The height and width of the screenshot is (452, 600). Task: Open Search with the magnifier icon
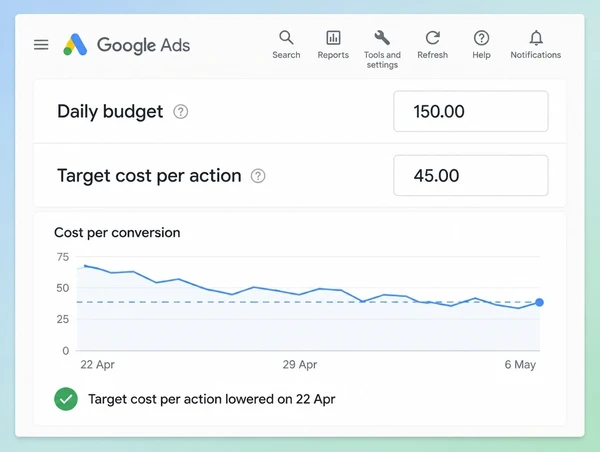click(286, 38)
